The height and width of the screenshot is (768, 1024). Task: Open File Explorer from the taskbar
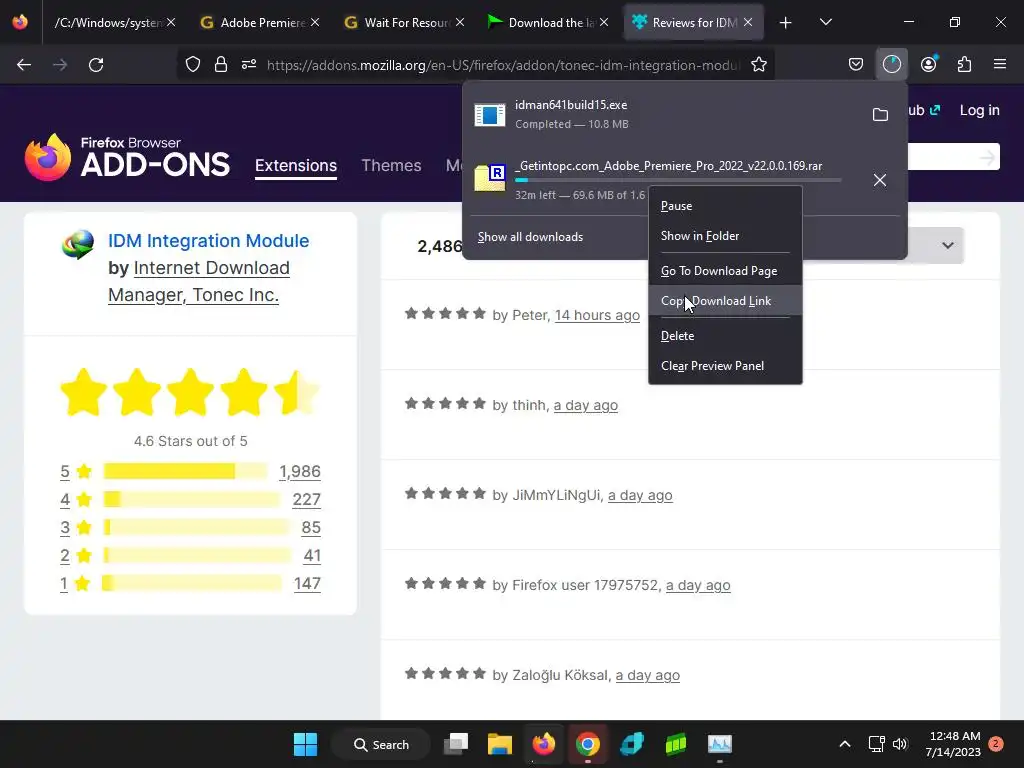(x=500, y=744)
